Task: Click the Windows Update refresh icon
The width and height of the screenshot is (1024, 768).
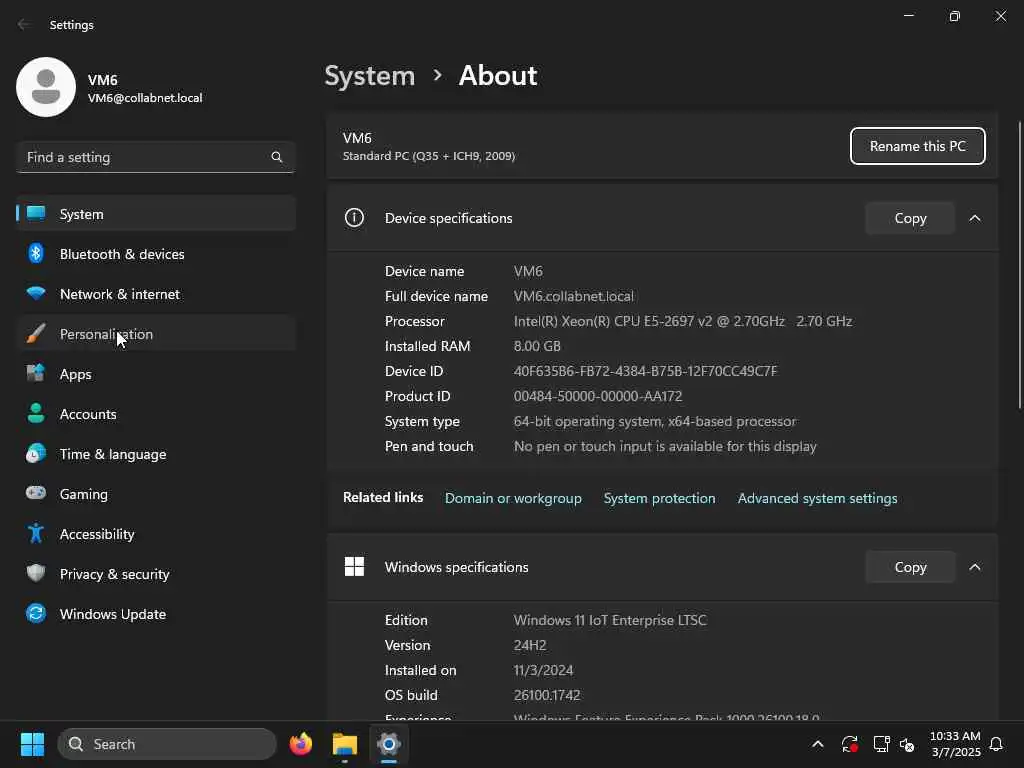Action: [x=36, y=613]
